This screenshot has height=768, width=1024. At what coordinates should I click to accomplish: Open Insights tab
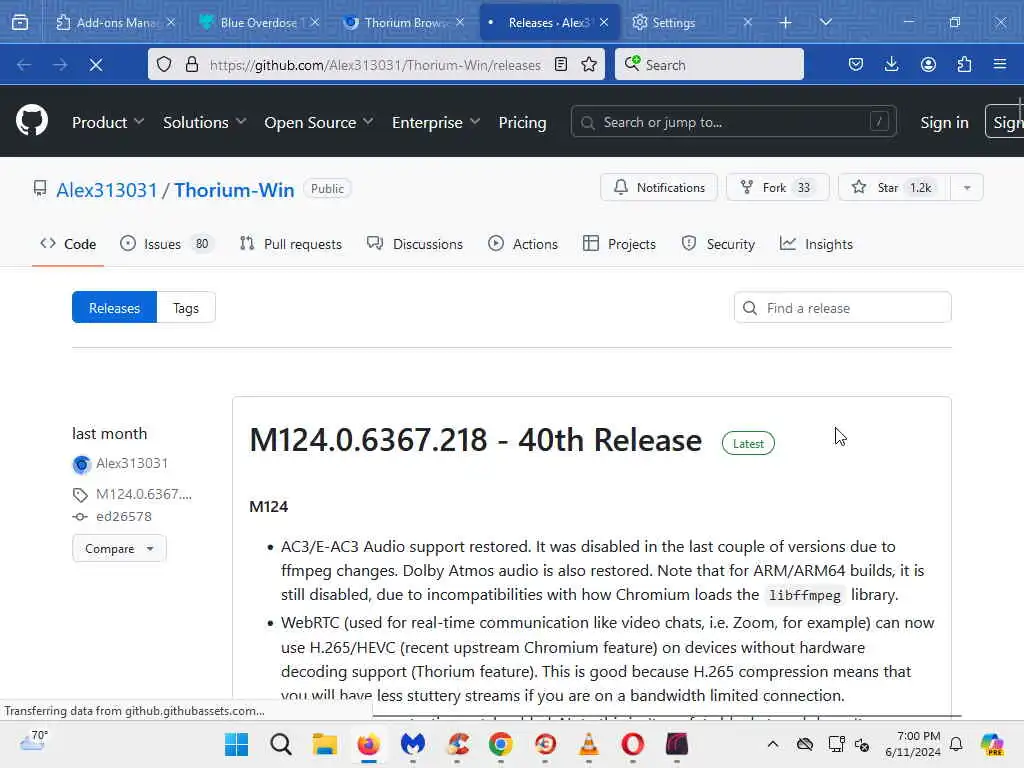(x=816, y=244)
